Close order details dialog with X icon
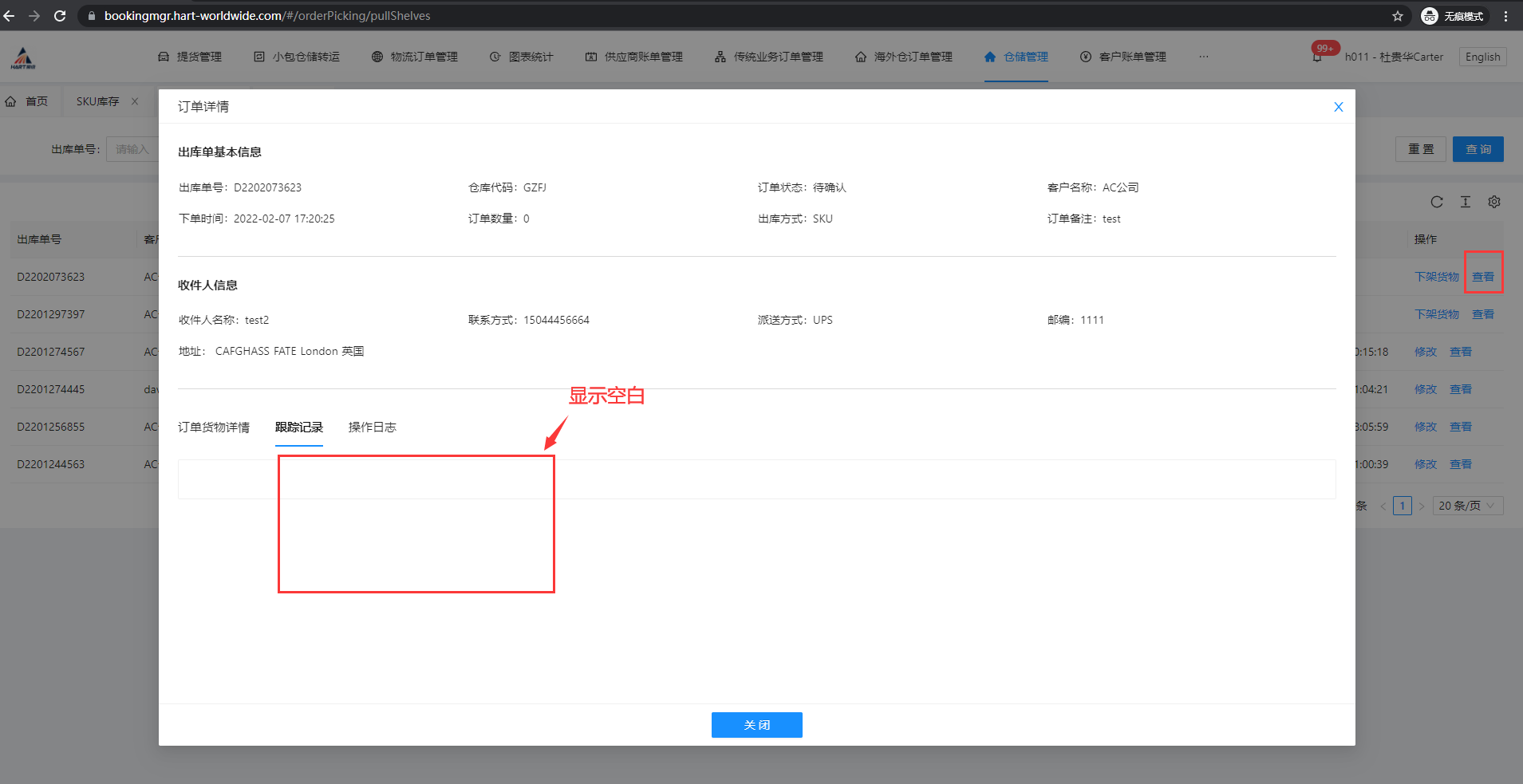The width and height of the screenshot is (1523, 784). pyautogui.click(x=1339, y=107)
